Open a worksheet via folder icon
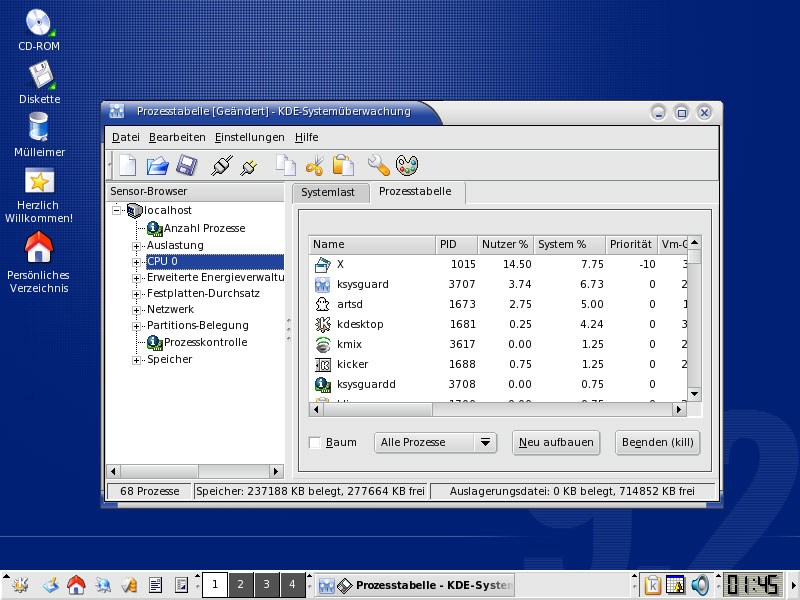 click(x=157, y=165)
